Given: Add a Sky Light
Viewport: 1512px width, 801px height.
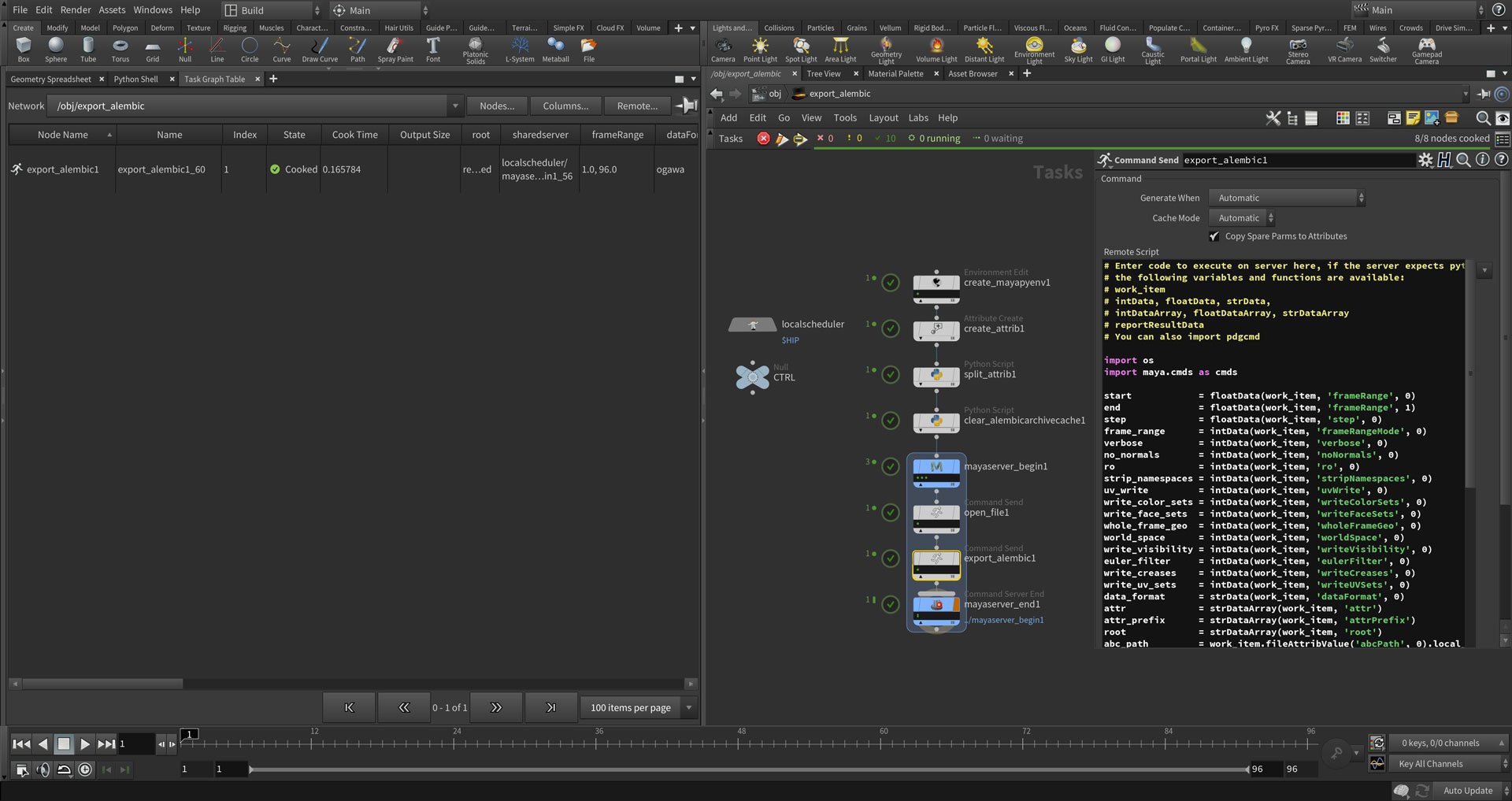Looking at the screenshot, I should (x=1078, y=49).
